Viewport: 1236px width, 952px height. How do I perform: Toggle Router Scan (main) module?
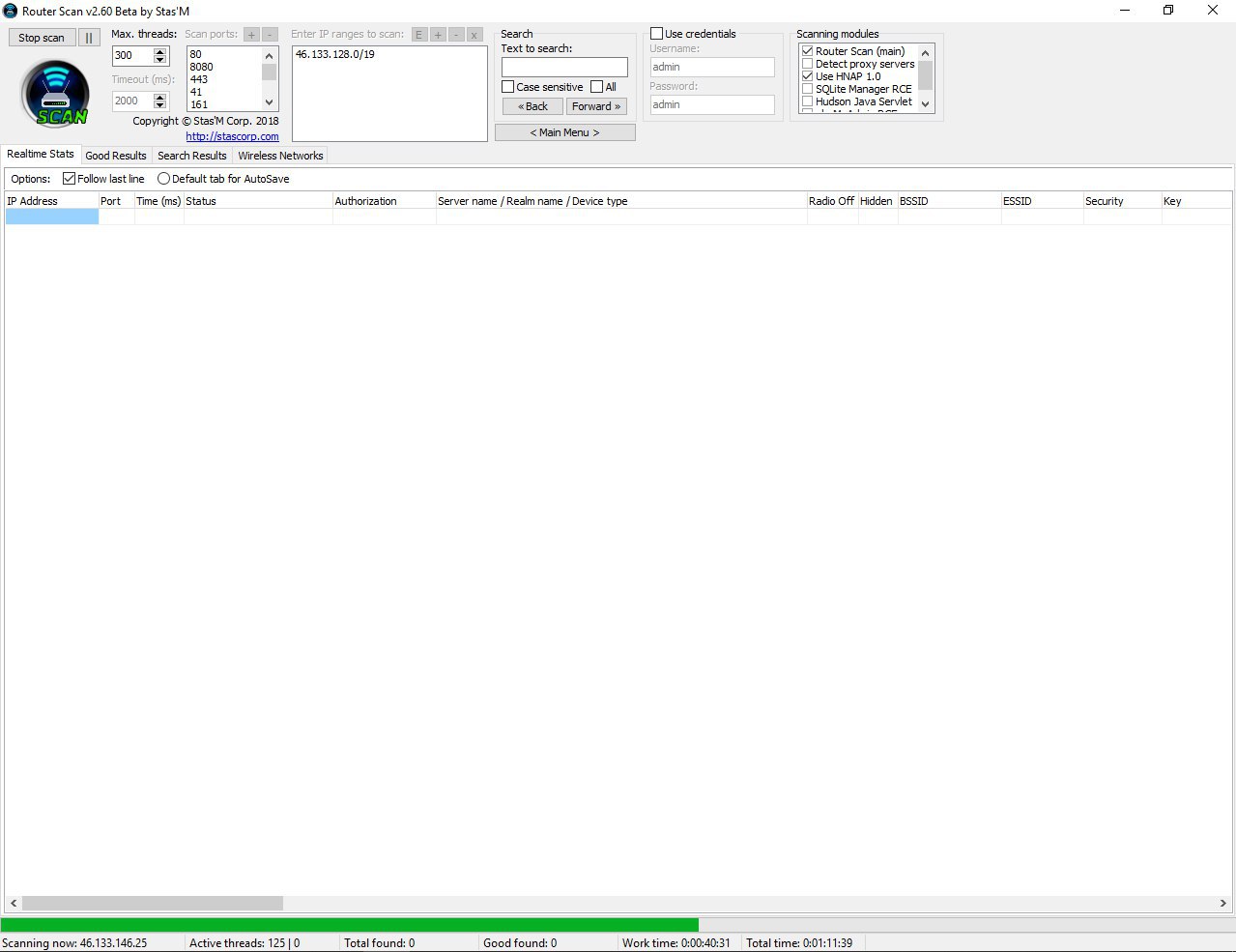click(x=807, y=51)
